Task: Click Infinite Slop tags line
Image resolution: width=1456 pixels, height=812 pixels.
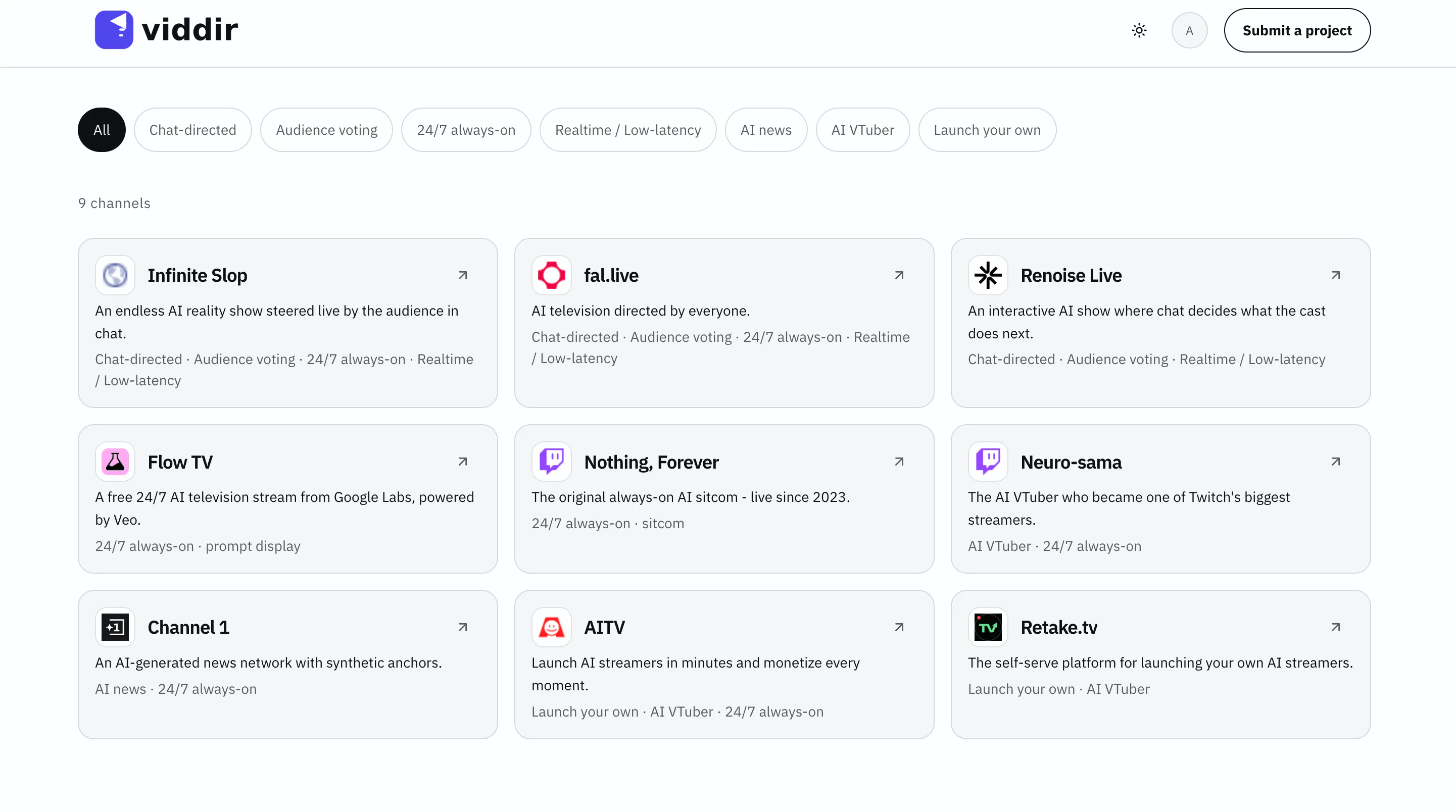Action: coord(284,370)
